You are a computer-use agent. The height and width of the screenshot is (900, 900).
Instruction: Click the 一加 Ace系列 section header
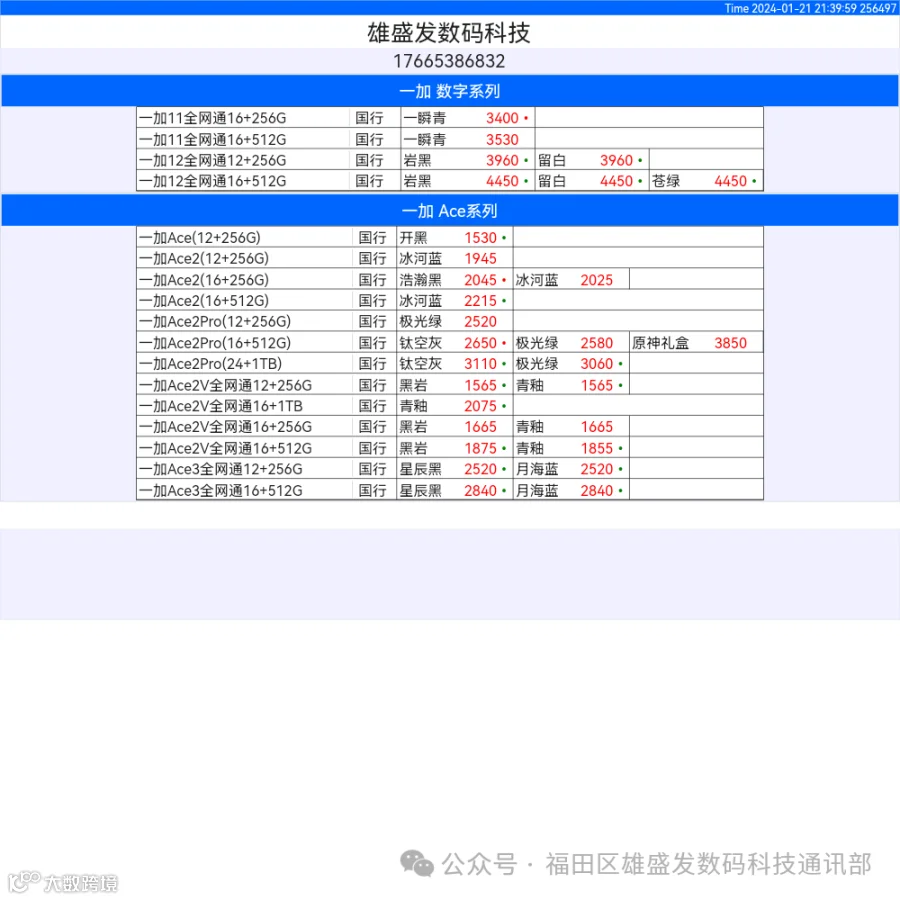[449, 211]
